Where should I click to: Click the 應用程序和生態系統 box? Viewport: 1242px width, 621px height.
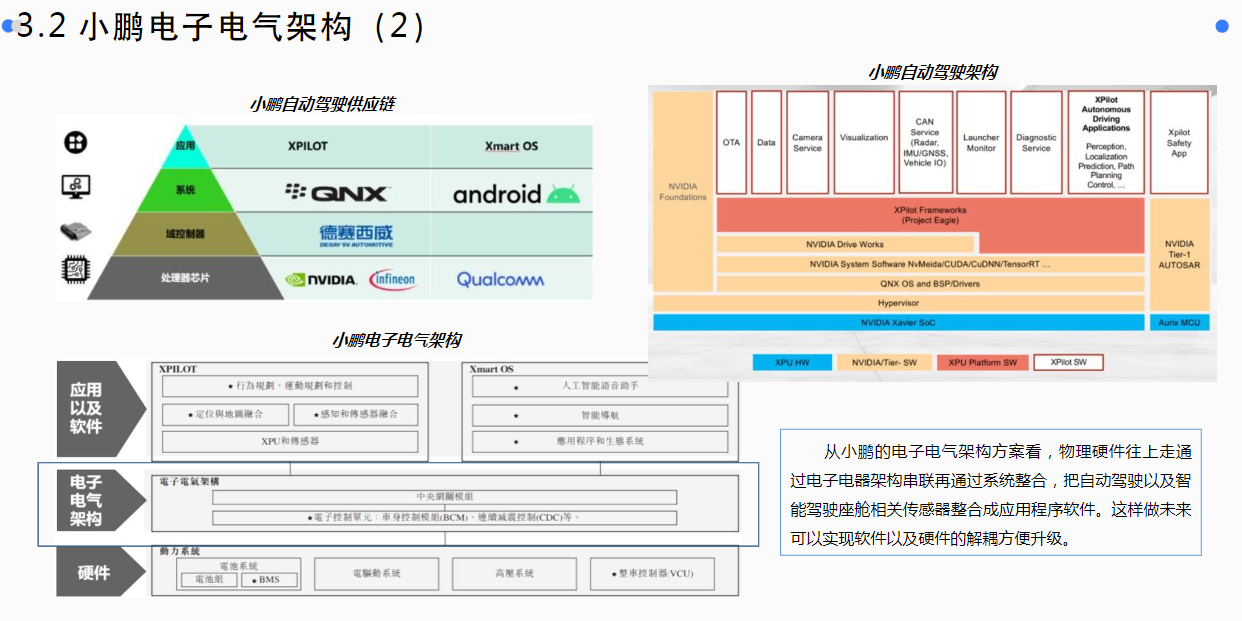(599, 441)
